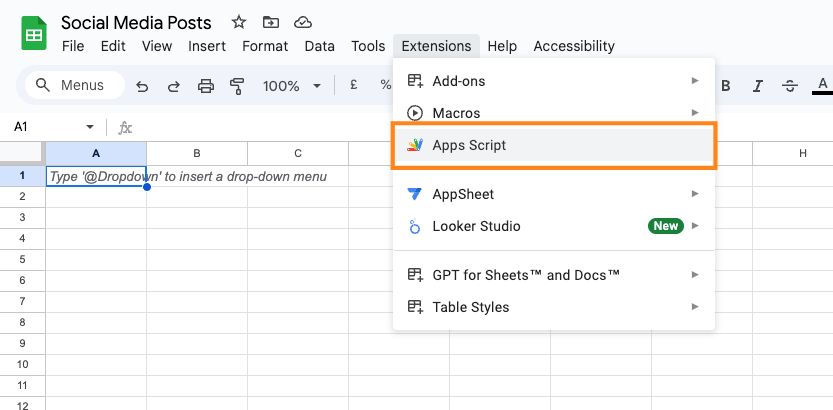
Task: Toggle strikethrough formatting
Action: point(790,86)
